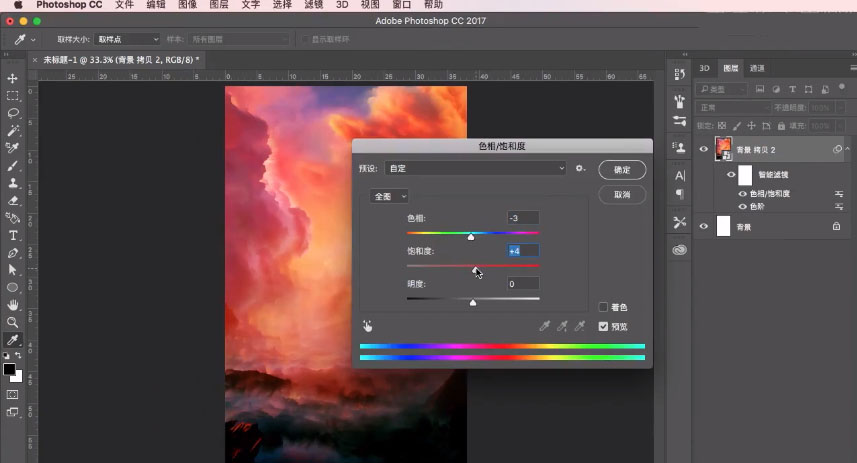Open the layer blend mode 正常 dropdown
Viewport: 857px width, 463px height.
[x=733, y=108]
